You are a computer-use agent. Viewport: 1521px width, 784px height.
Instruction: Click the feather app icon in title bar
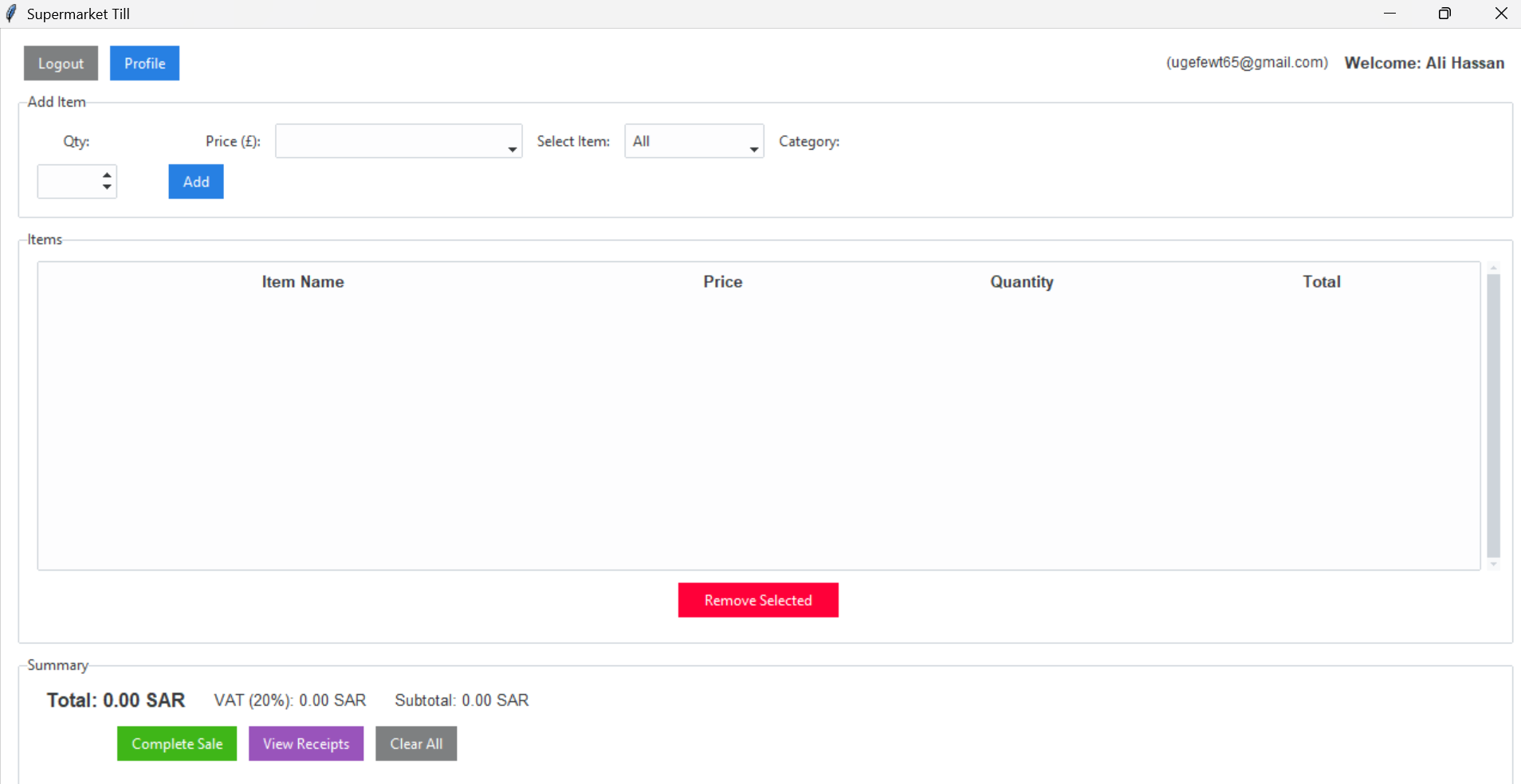click(11, 14)
